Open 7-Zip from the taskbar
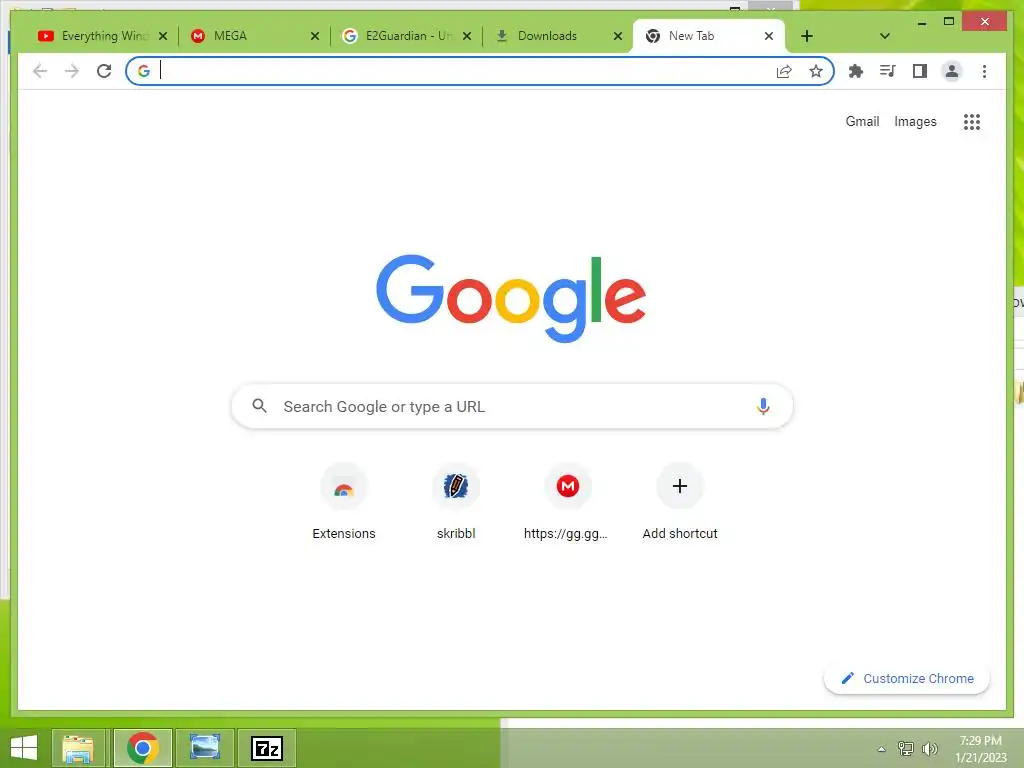Screen dimensions: 1024x768 (x=266, y=748)
